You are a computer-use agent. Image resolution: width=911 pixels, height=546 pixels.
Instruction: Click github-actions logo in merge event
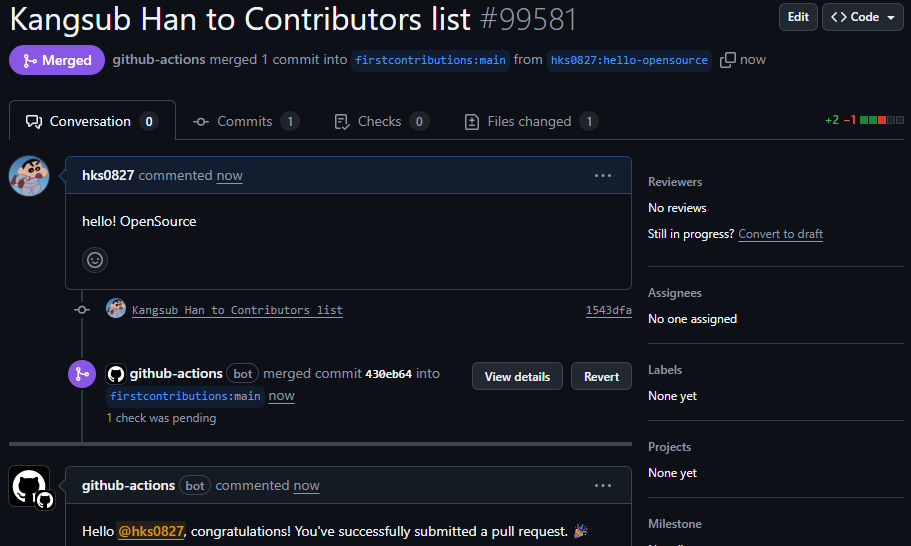[x=116, y=374]
